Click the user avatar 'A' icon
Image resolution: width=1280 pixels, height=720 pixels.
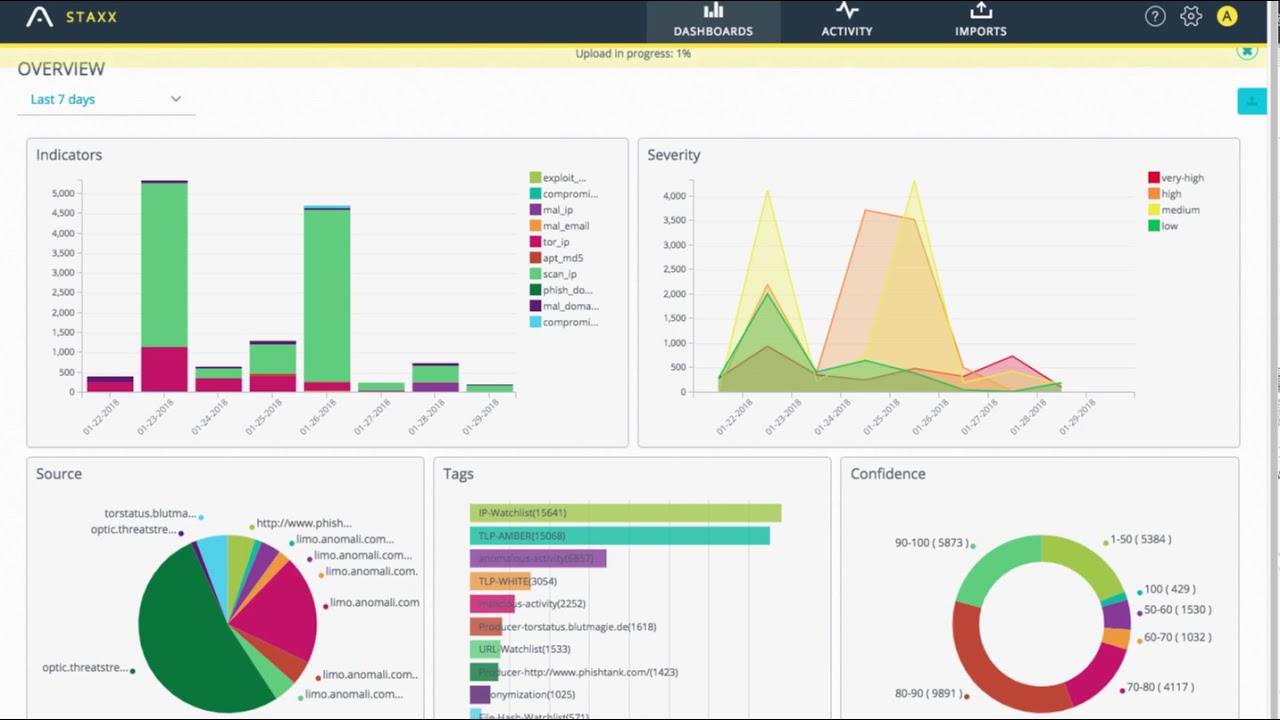(x=1227, y=16)
